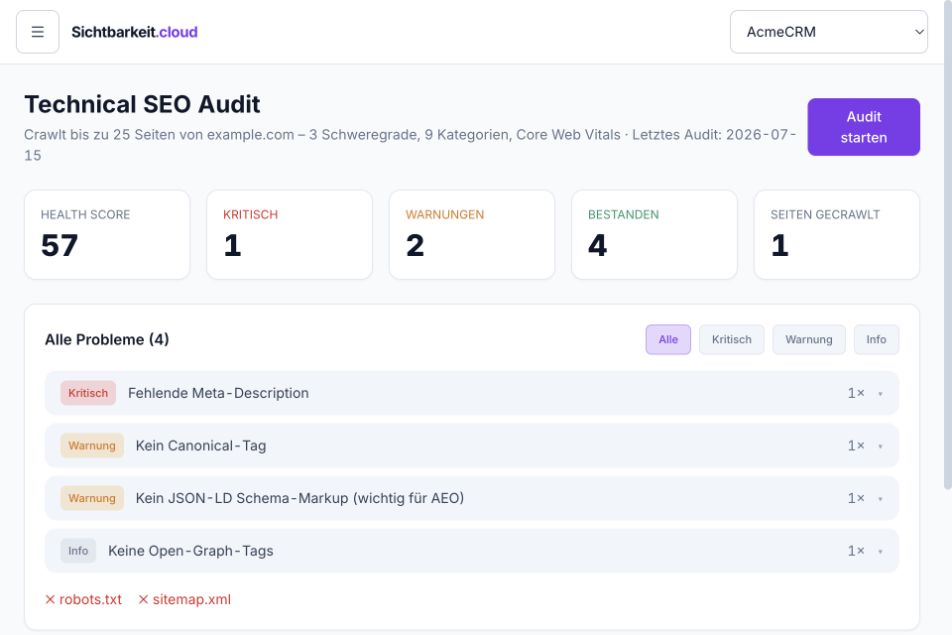This screenshot has width=952, height=635.
Task: Click the Seiten gecrawlt card
Action: (x=837, y=234)
